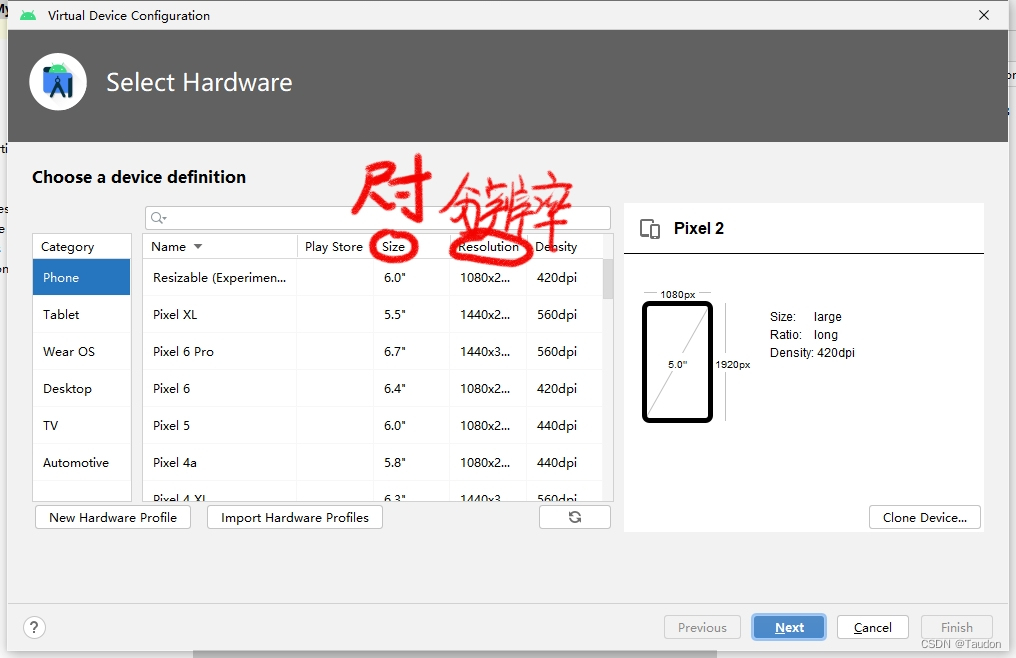Click the search magnifier icon

pyautogui.click(x=158, y=218)
